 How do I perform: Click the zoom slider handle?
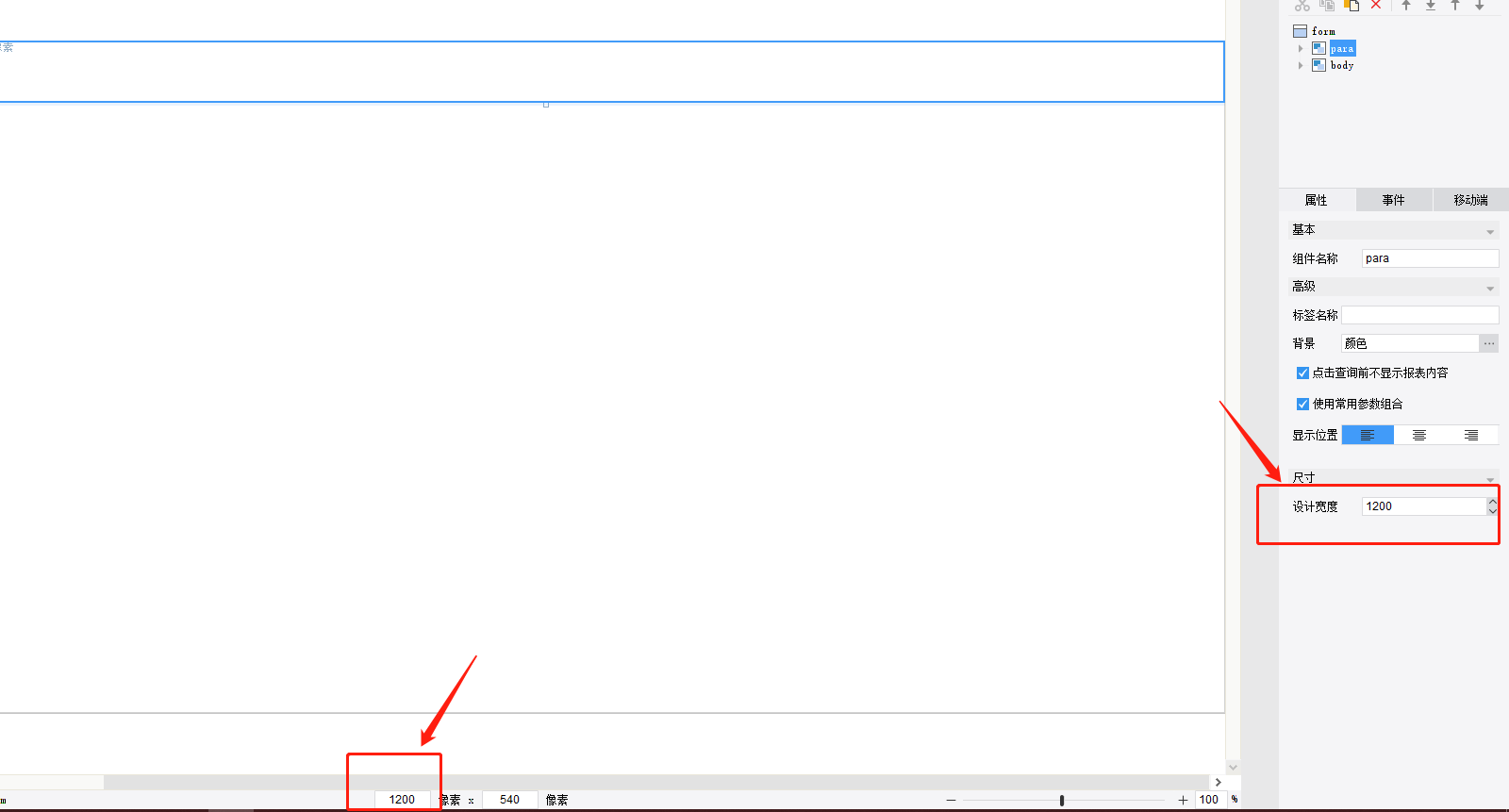point(1062,800)
